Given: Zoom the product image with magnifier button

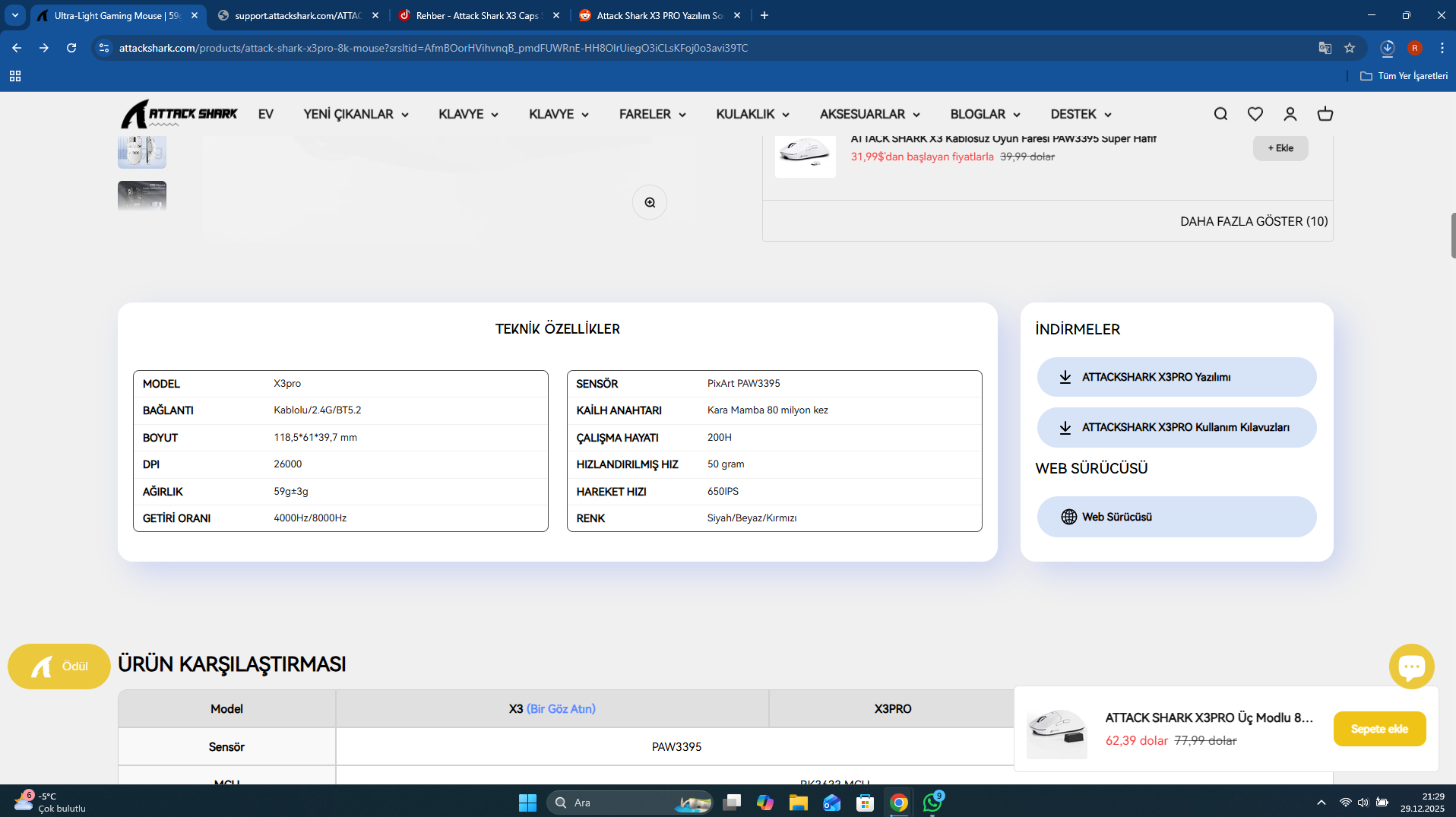Looking at the screenshot, I should point(650,203).
